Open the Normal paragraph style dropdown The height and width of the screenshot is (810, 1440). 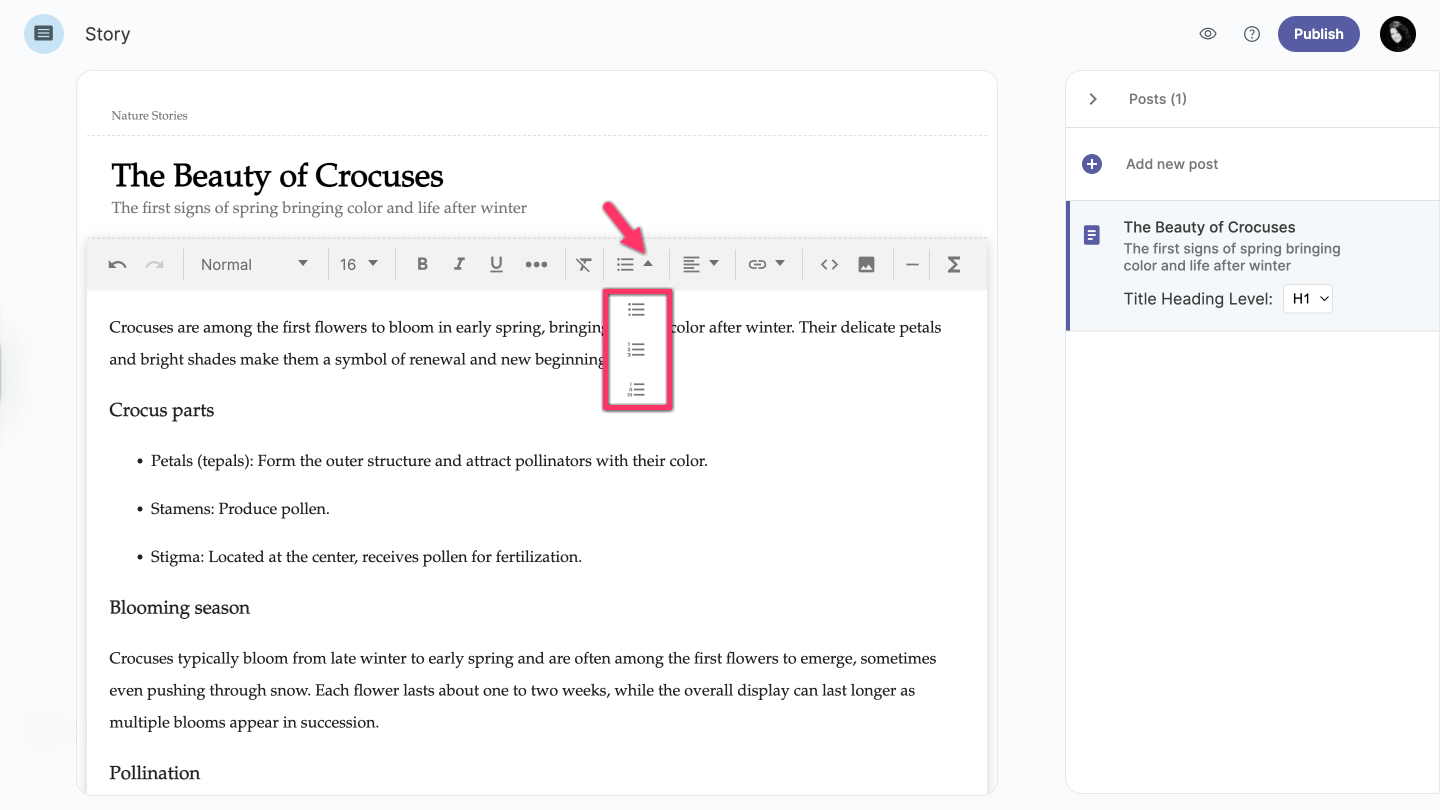254,265
